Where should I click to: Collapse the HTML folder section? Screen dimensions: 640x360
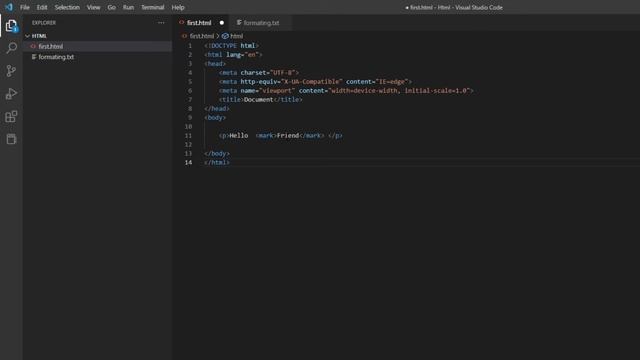(27, 36)
